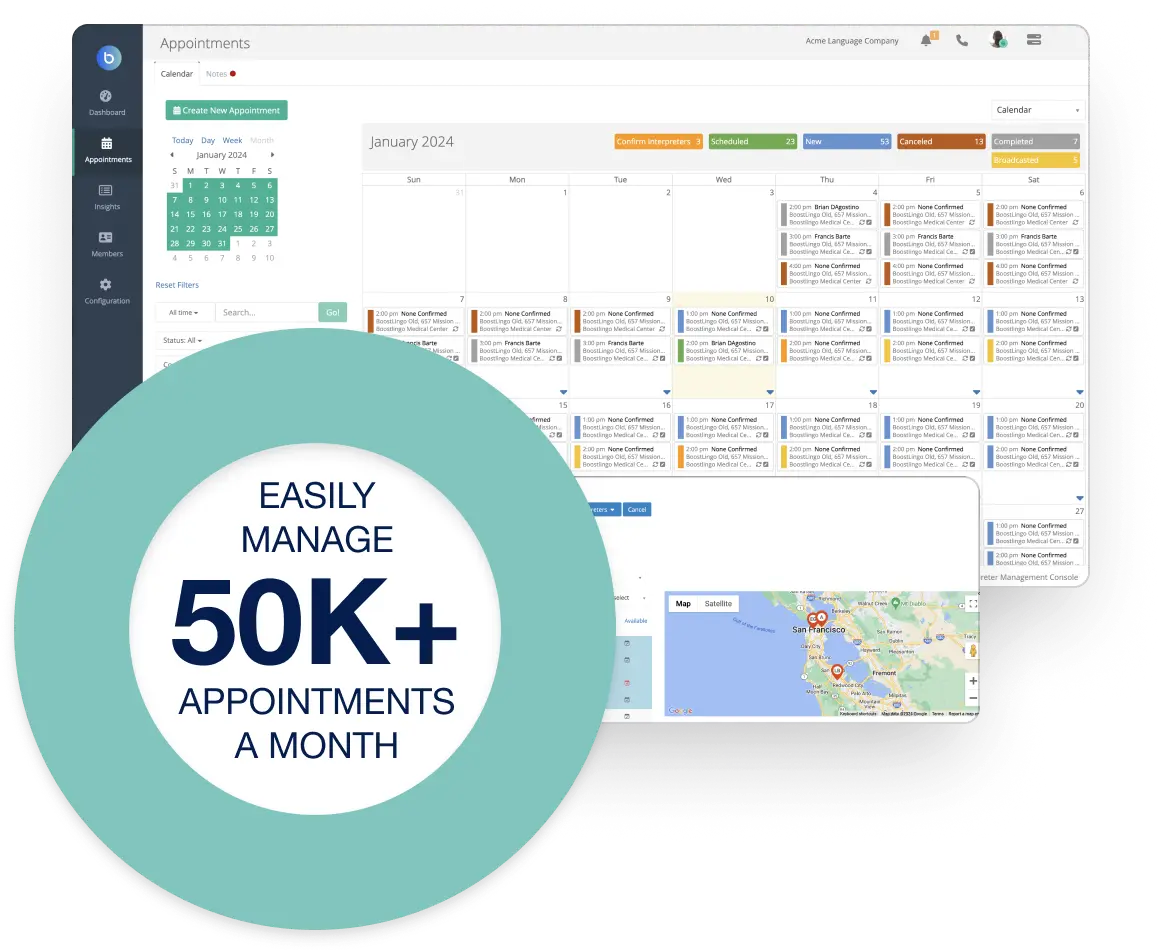Click the San Francisco map pin
The image size is (1162, 950).
(820, 619)
